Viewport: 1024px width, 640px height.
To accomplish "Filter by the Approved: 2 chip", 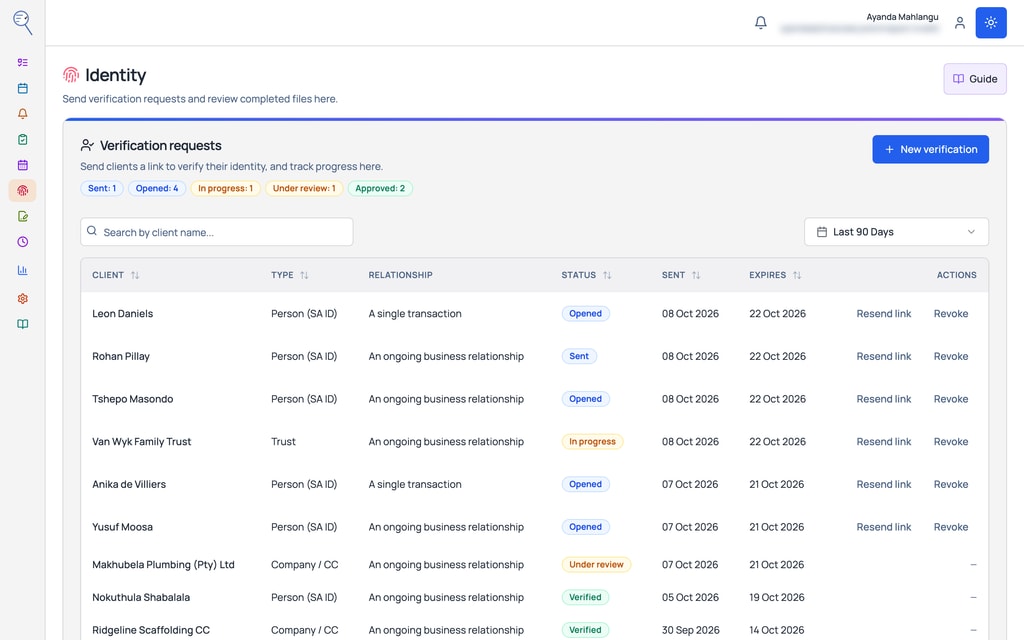I will (x=380, y=188).
